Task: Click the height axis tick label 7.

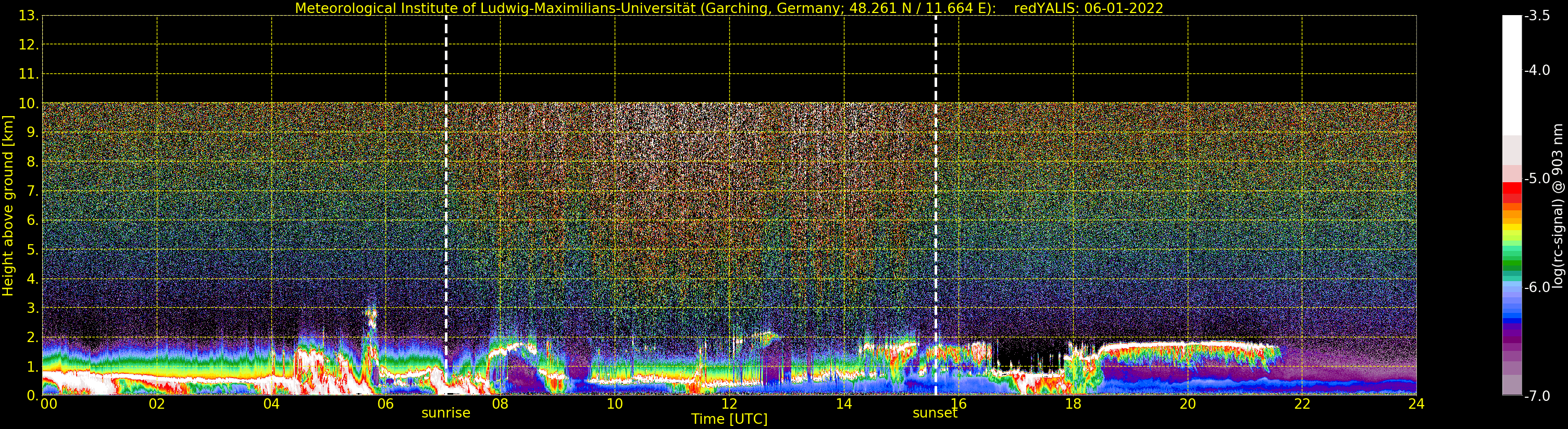Action: (x=32, y=191)
